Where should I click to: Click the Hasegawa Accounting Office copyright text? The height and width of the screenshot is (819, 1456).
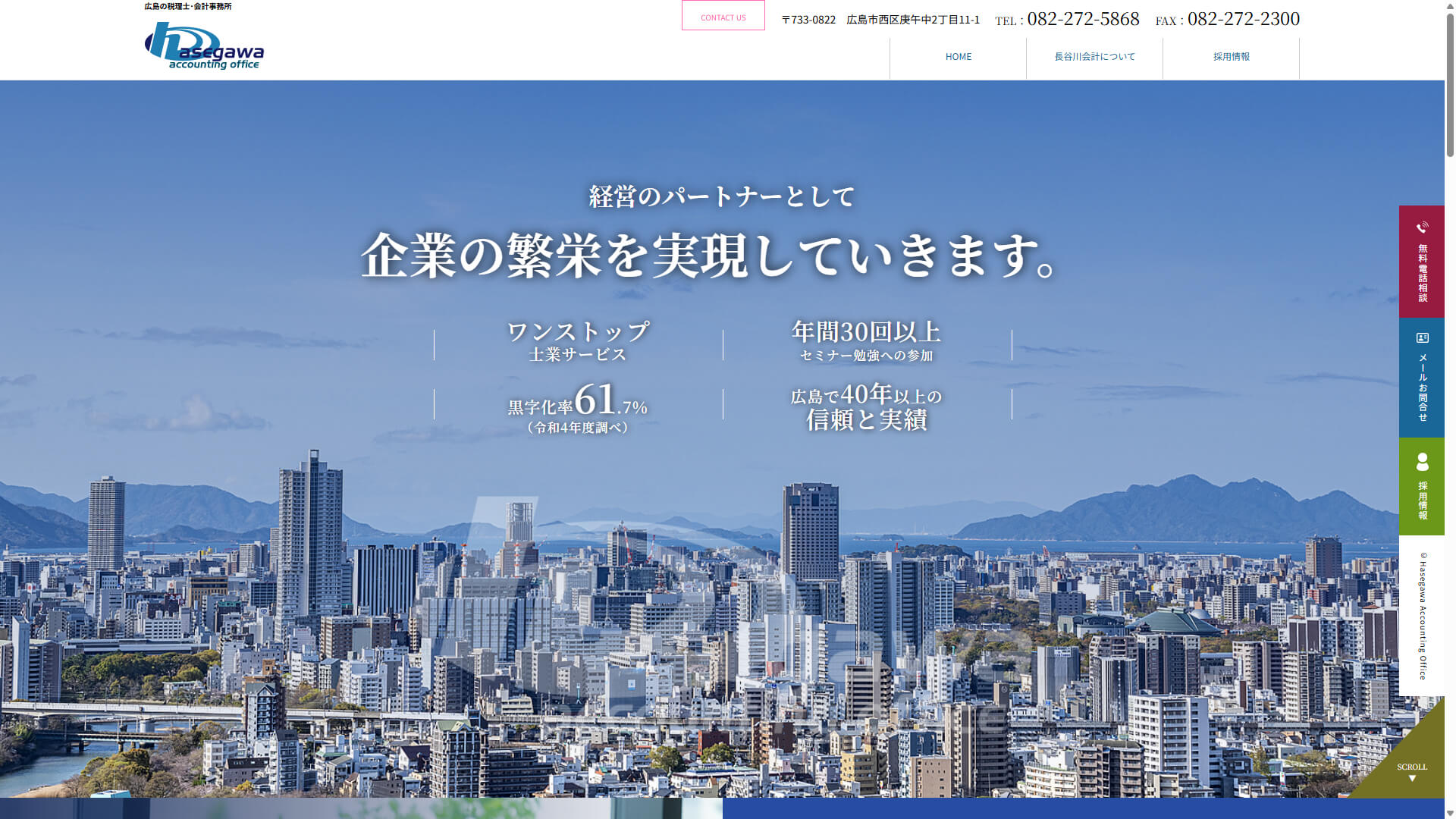point(1423,616)
